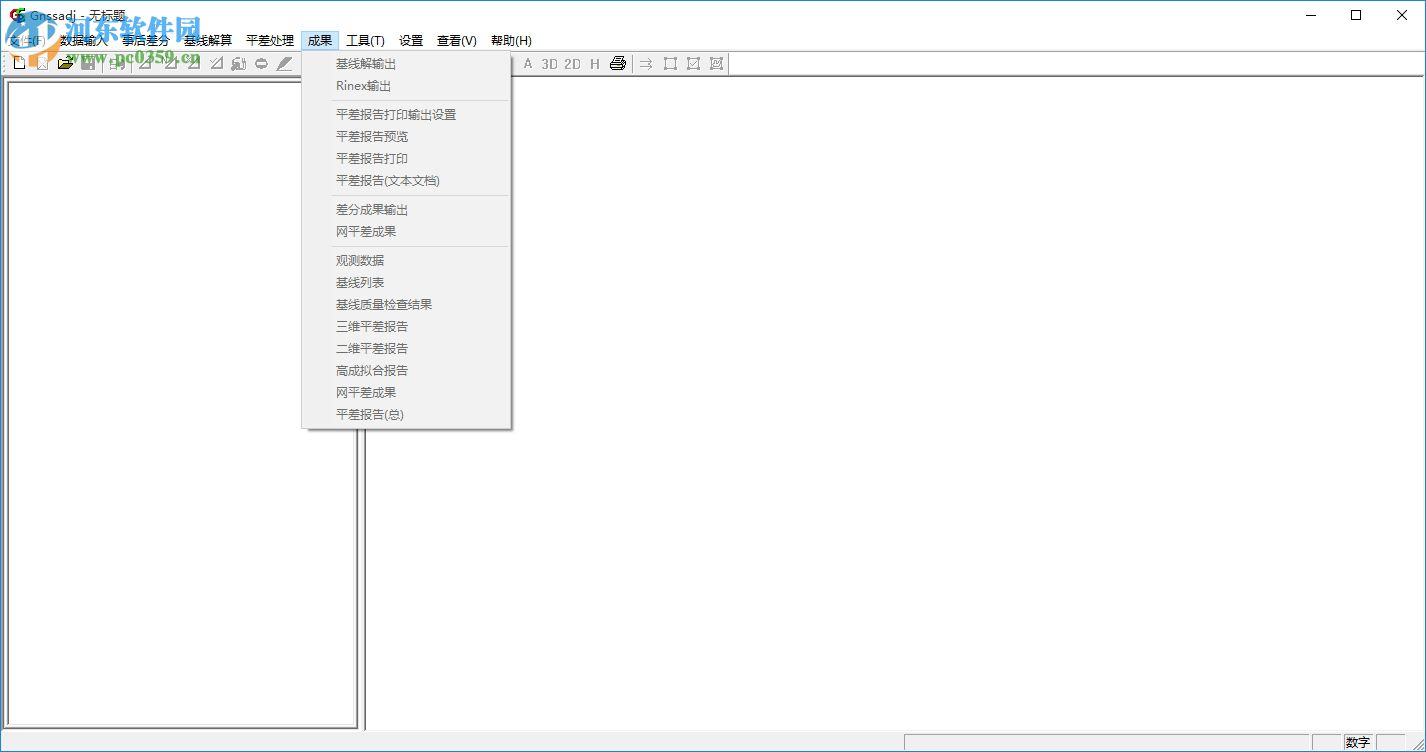This screenshot has height=752, width=1426.
Task: Open the 帮助(H) menu
Action: pyautogui.click(x=511, y=41)
